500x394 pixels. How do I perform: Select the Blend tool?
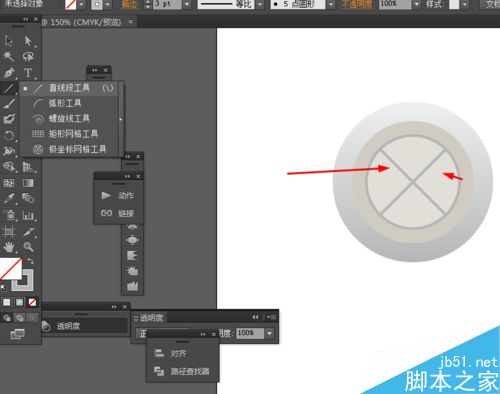pyautogui.click(x=28, y=199)
